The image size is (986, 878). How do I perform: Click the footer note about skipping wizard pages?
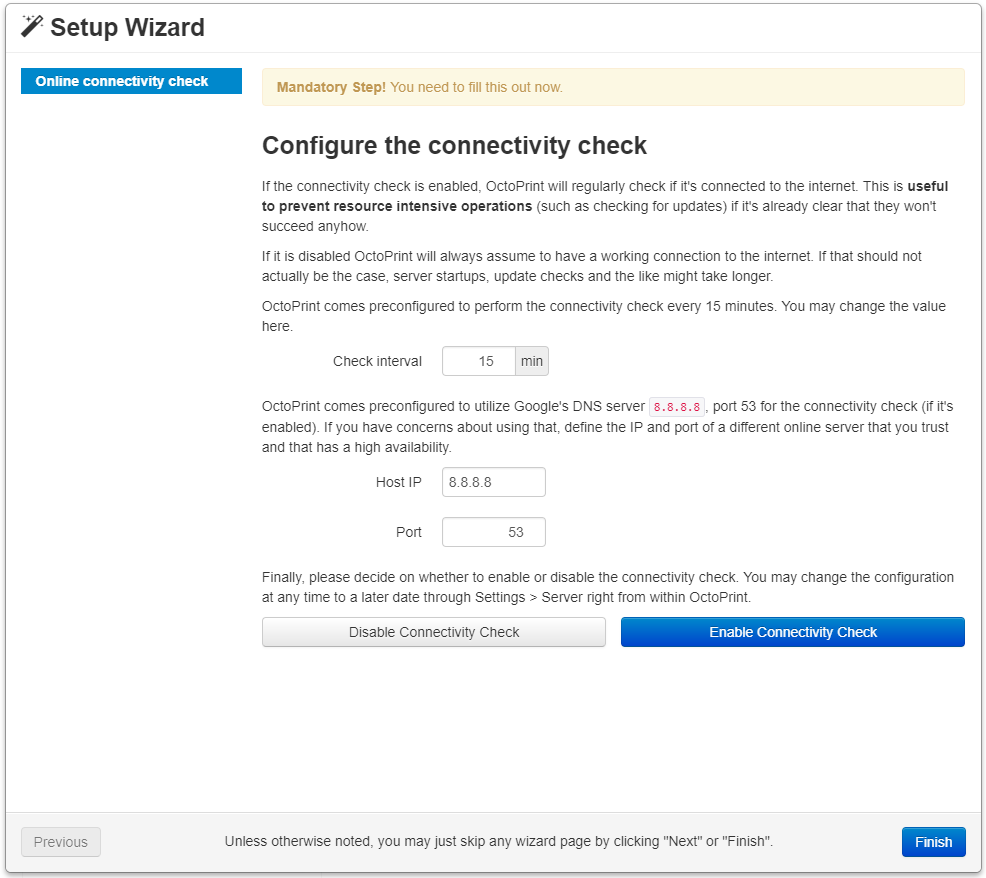[499, 842]
